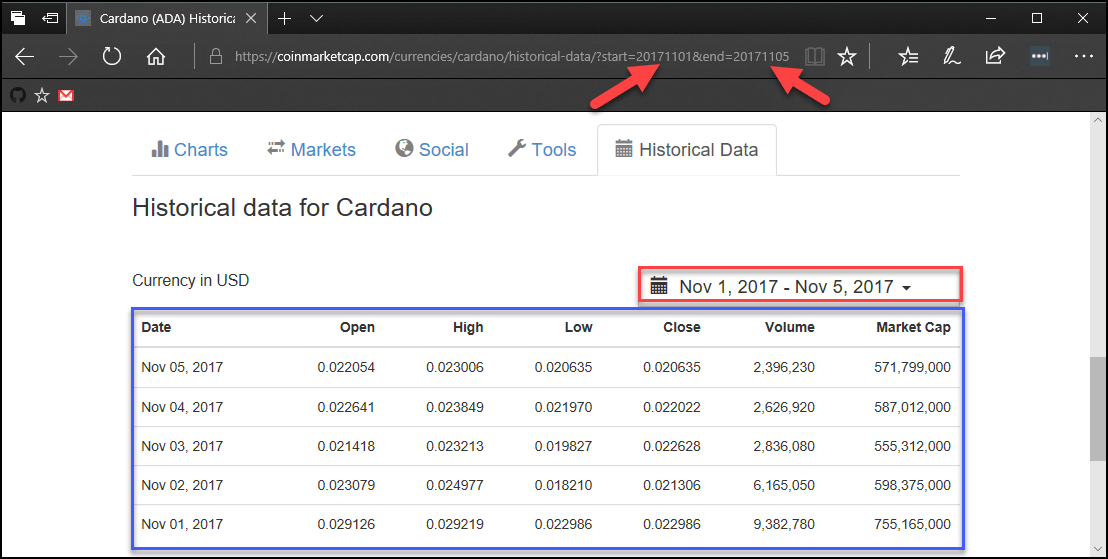Select the Historical Data tab
The height and width of the screenshot is (559, 1108).
[x=687, y=150]
